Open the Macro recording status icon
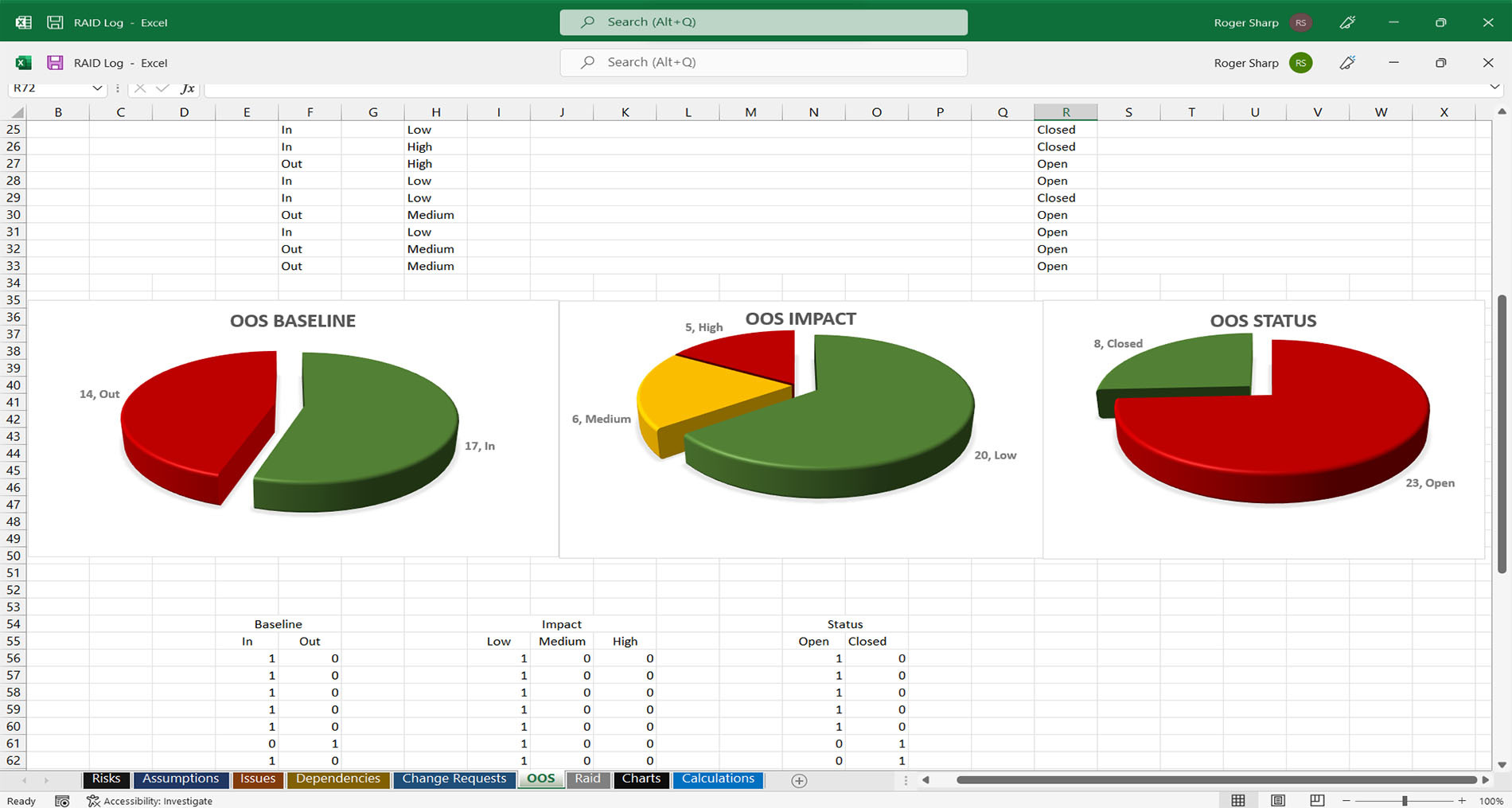The height and width of the screenshot is (808, 1512). coord(62,801)
